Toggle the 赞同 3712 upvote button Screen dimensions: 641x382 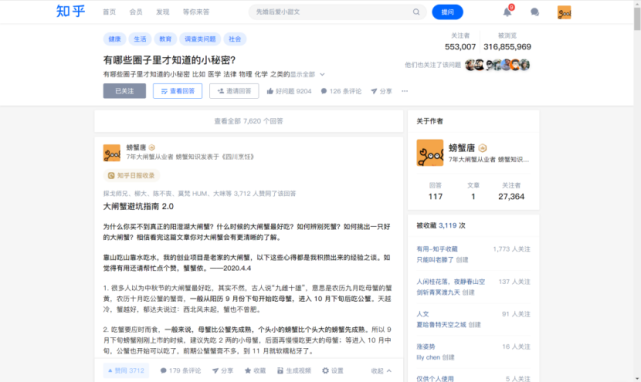coord(126,371)
